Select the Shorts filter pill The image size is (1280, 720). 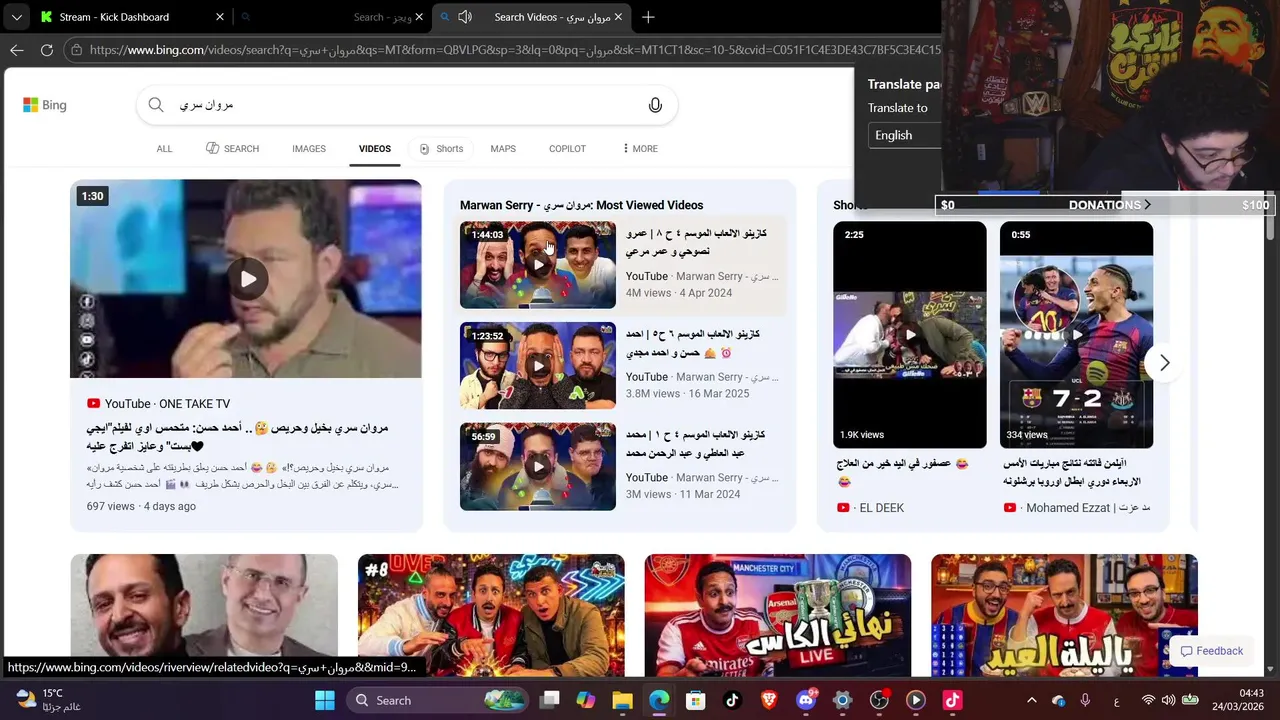pyautogui.click(x=441, y=149)
